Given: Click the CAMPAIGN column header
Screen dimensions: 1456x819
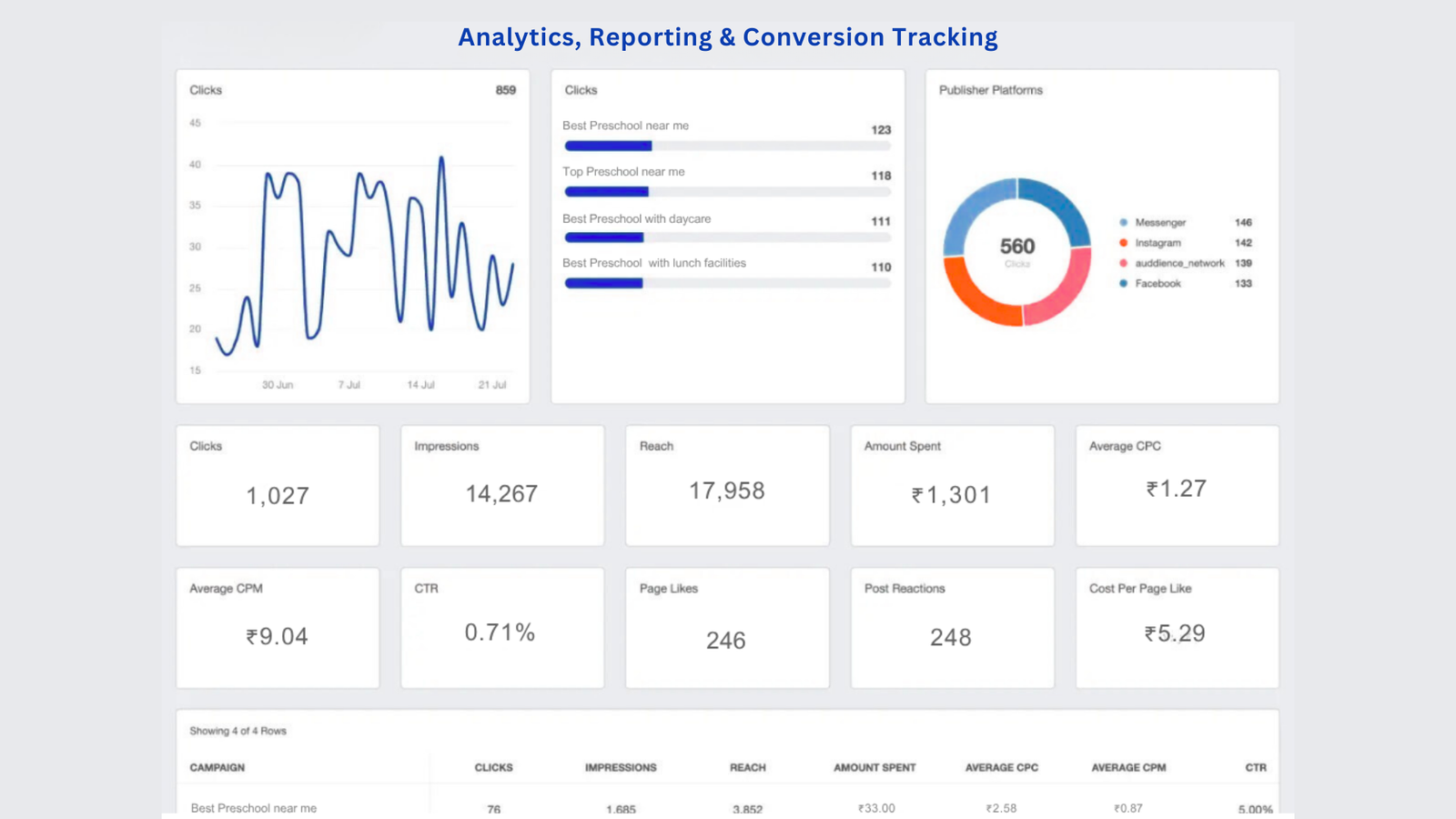Looking at the screenshot, I should 217,767.
